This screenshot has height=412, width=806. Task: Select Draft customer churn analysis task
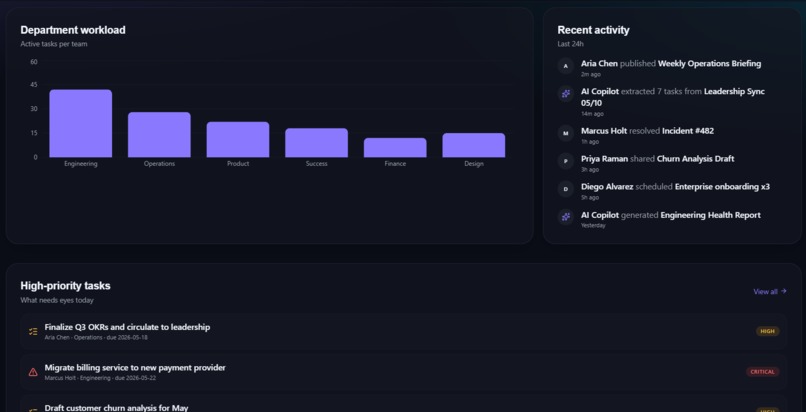point(117,408)
